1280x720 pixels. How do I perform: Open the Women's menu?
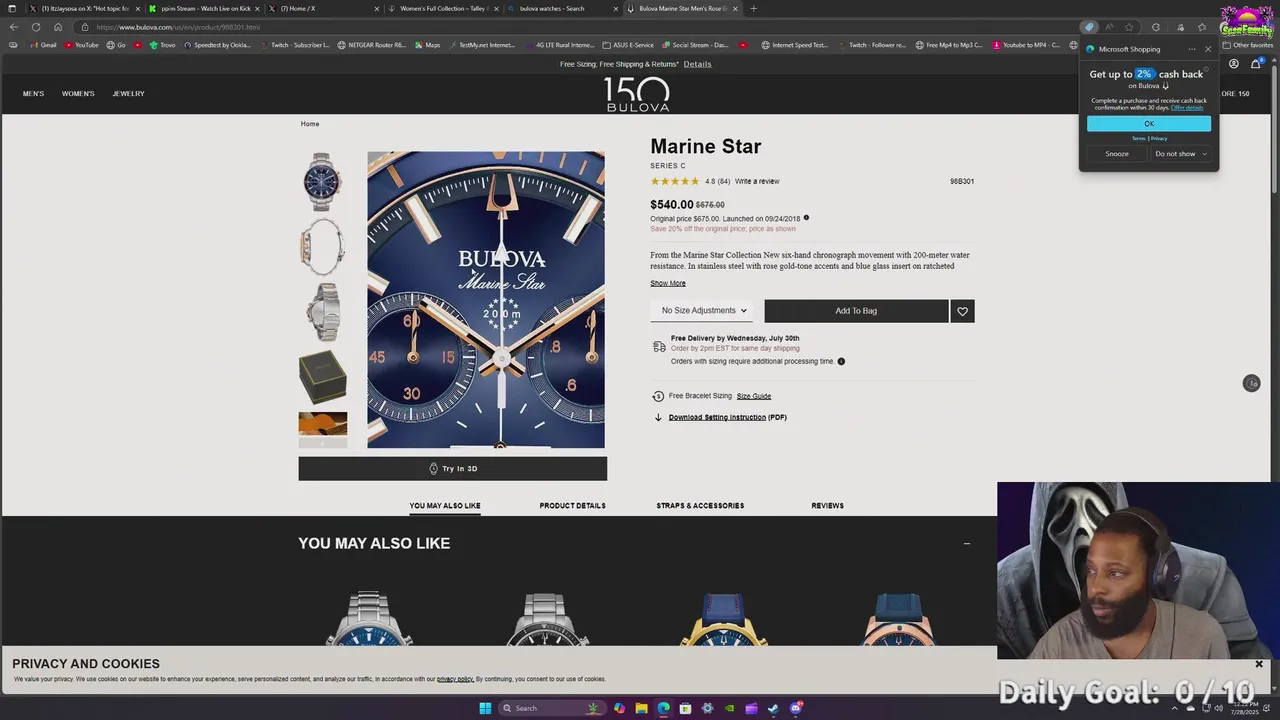tap(78, 93)
